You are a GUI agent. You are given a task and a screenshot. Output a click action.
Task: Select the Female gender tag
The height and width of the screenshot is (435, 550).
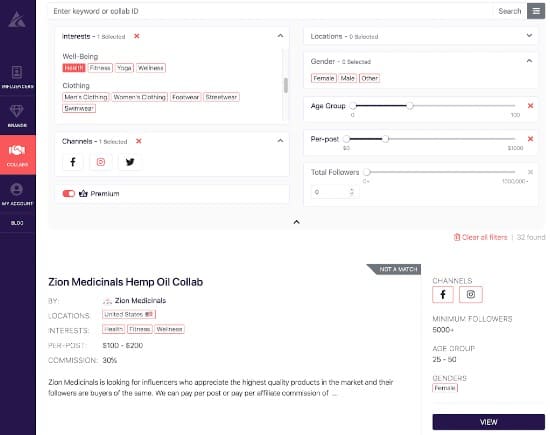point(323,78)
